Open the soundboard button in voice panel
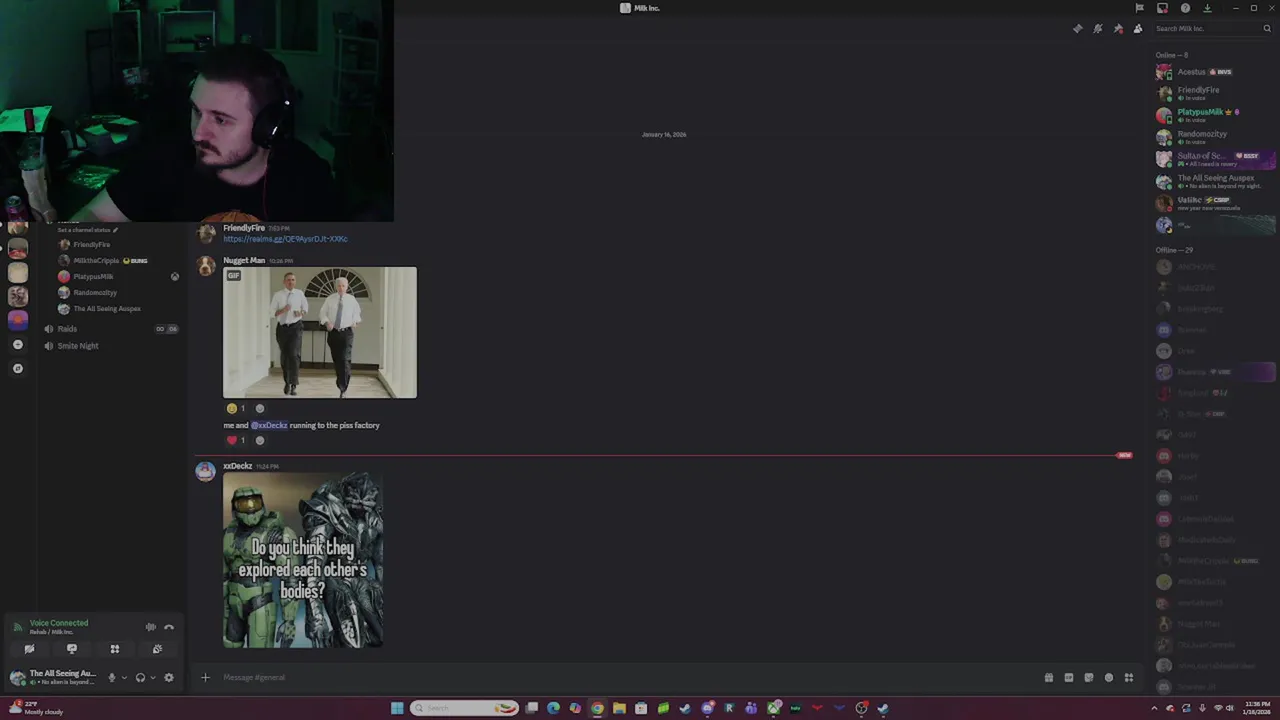Screen dimensions: 1280x720 [x=157, y=649]
